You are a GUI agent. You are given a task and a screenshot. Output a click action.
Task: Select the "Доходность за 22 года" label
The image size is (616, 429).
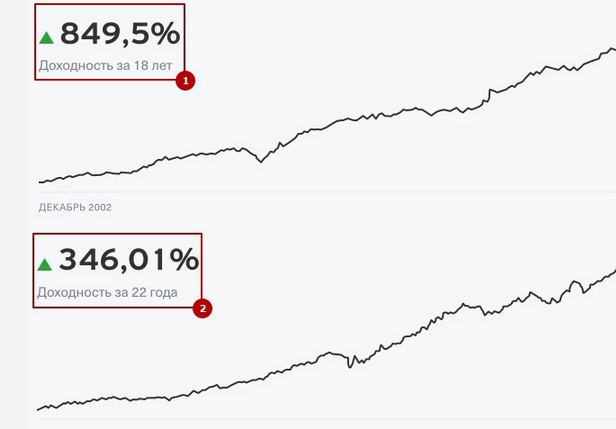tap(107, 293)
